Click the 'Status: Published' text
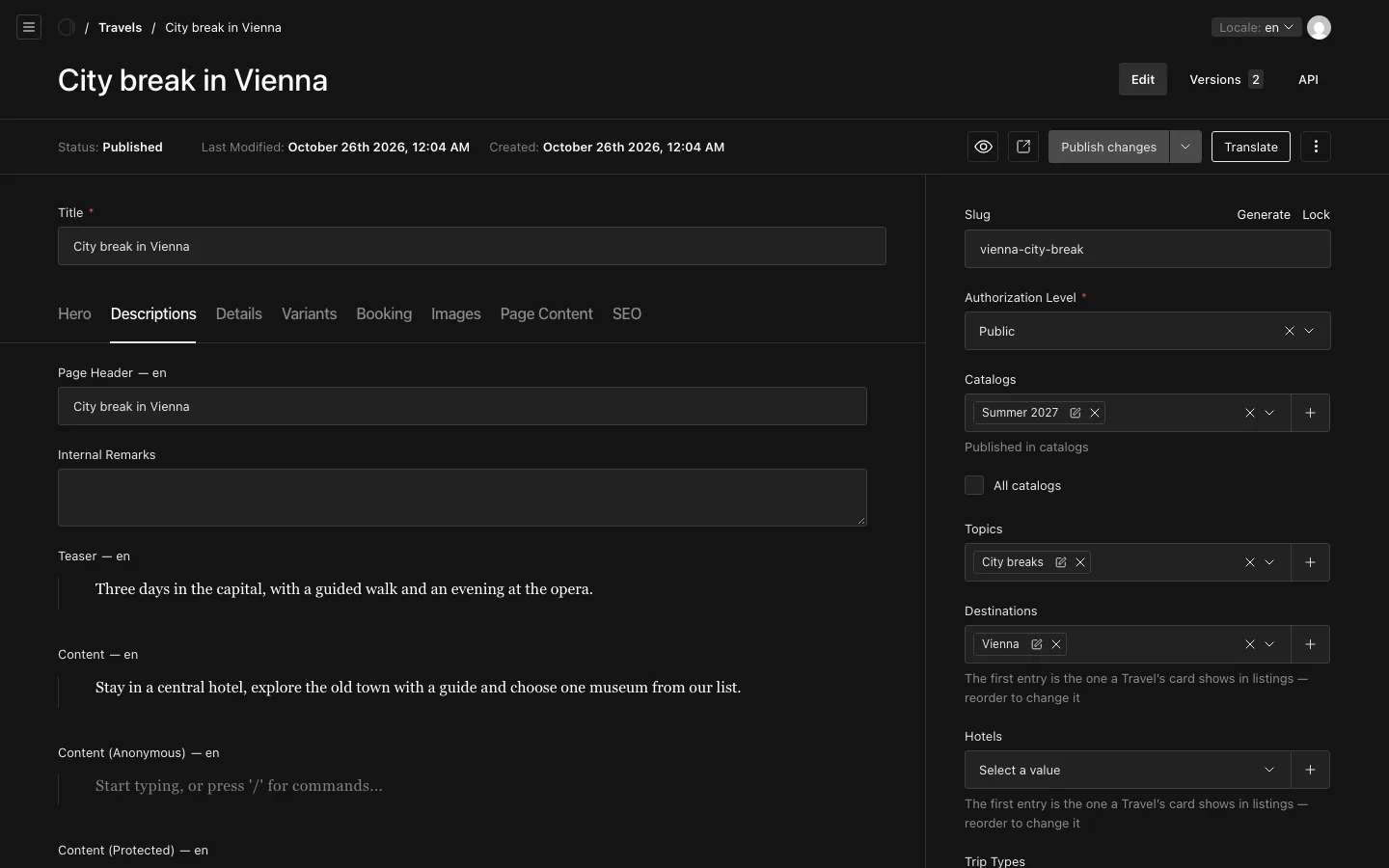 pos(110,147)
